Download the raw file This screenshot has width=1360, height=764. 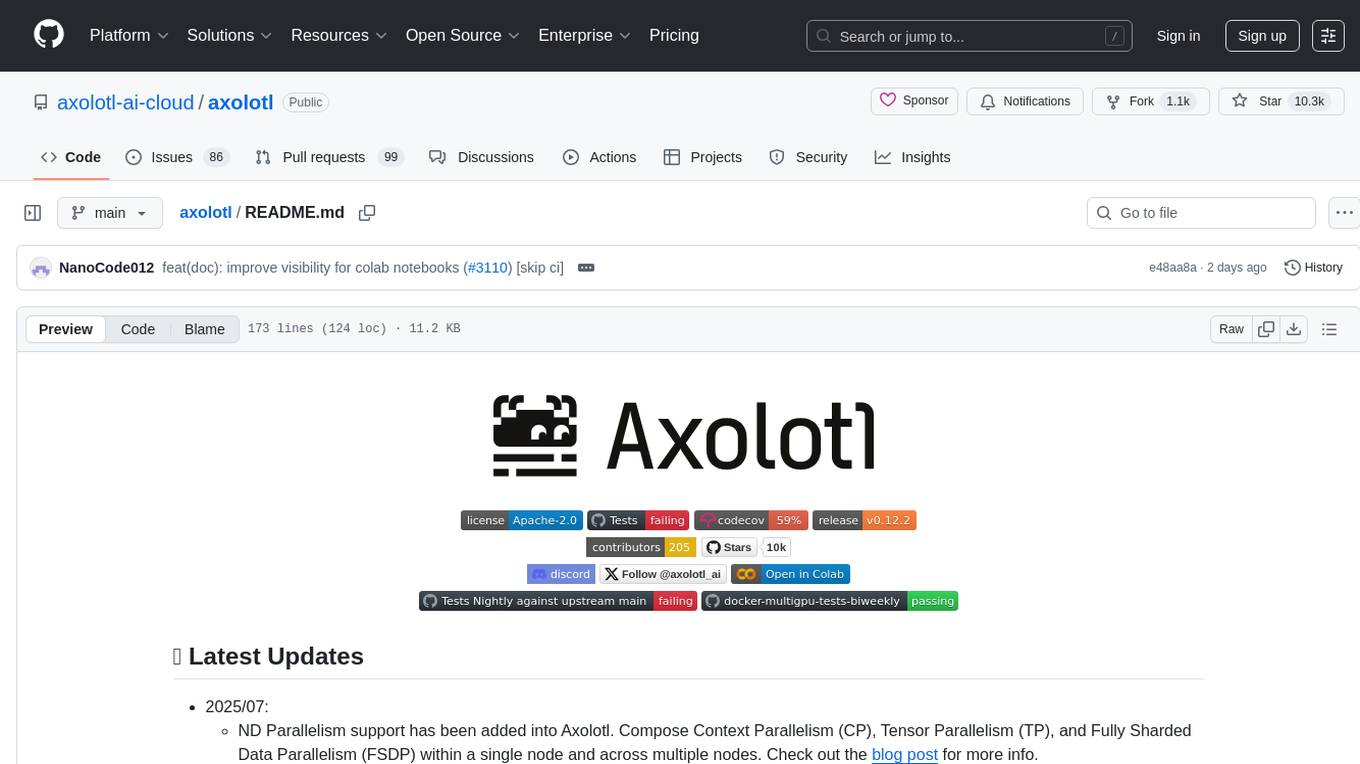(x=1293, y=329)
